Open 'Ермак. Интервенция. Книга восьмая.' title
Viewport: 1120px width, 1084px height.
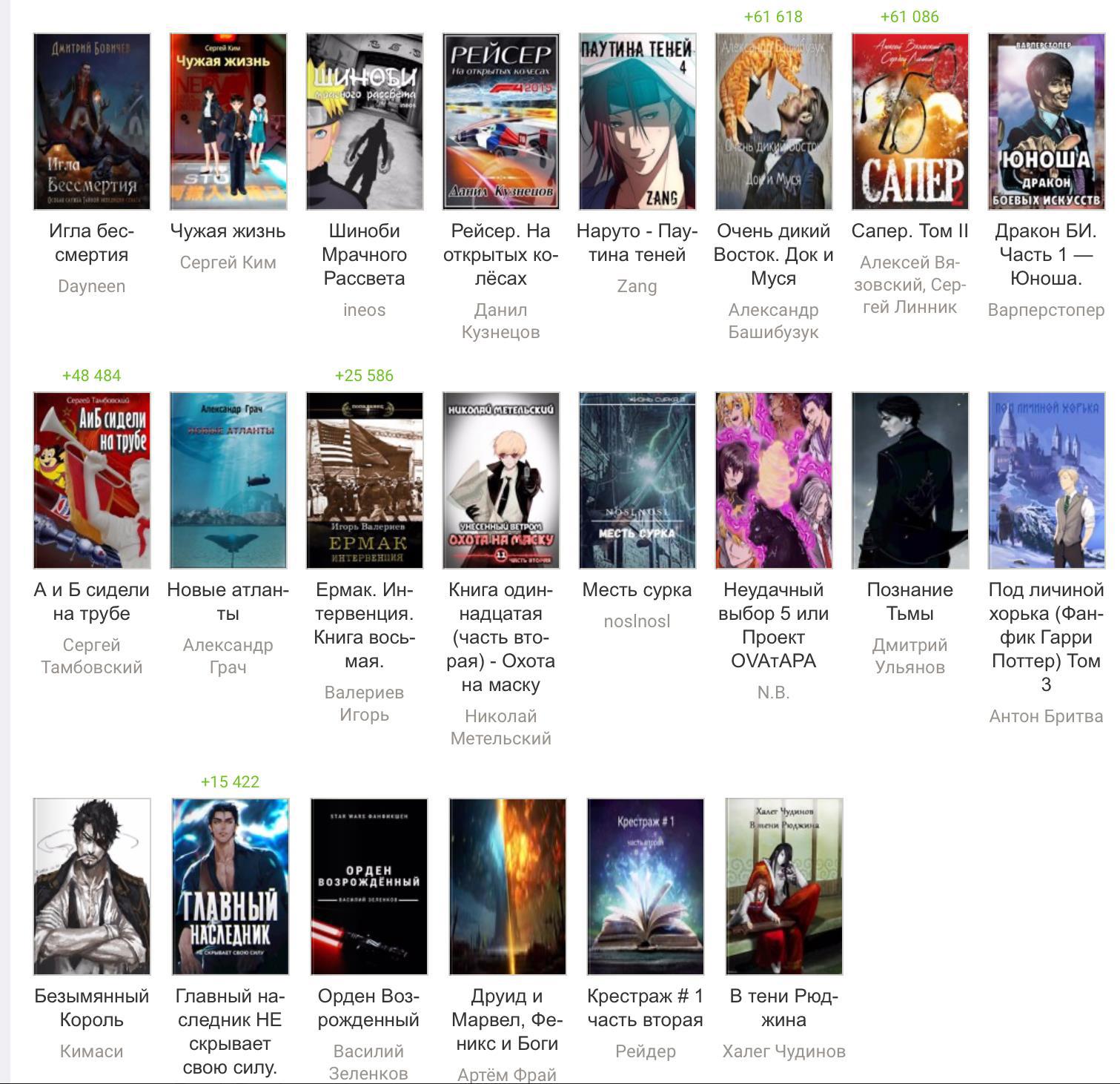(365, 625)
